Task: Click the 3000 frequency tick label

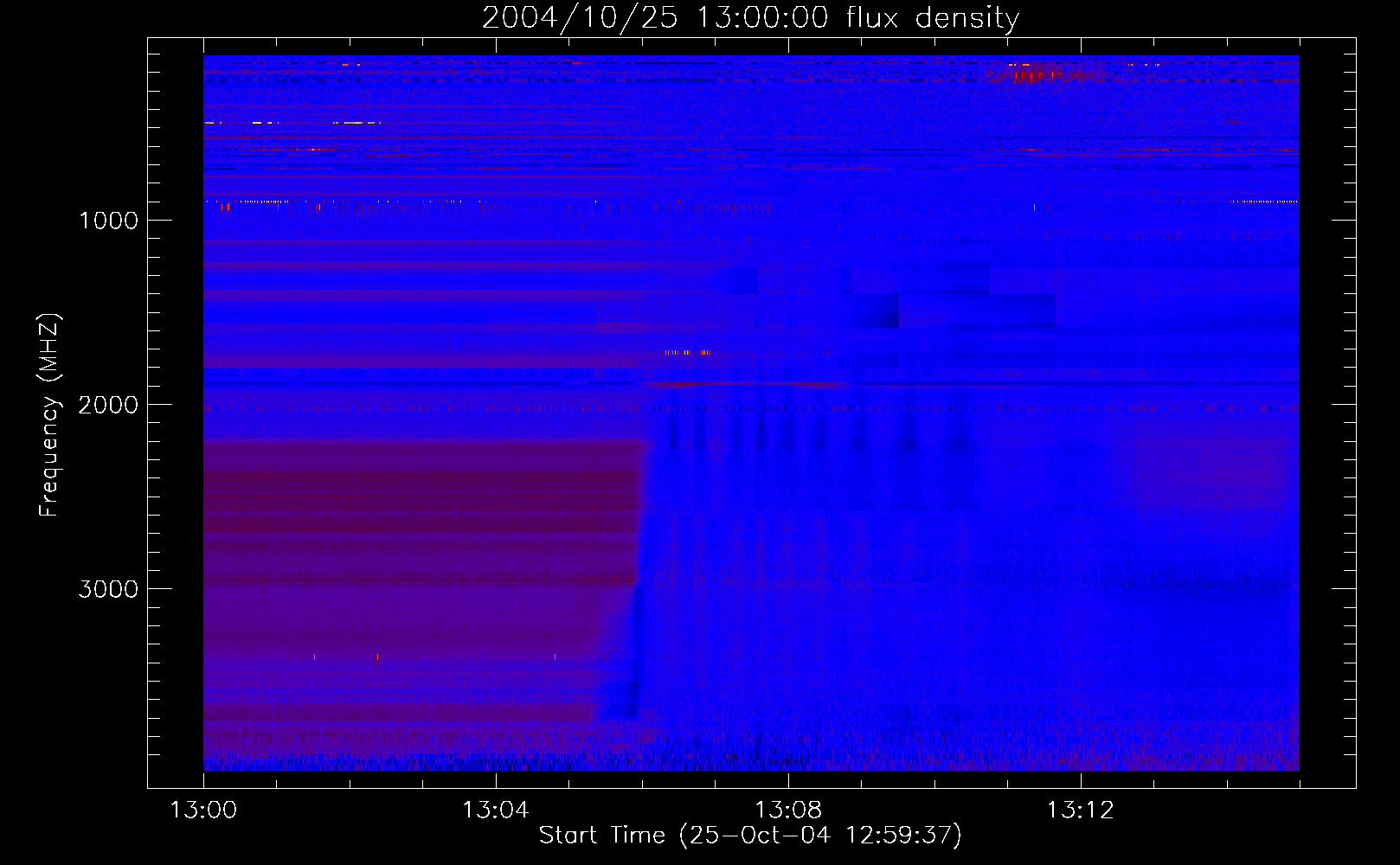Action: coord(108,589)
